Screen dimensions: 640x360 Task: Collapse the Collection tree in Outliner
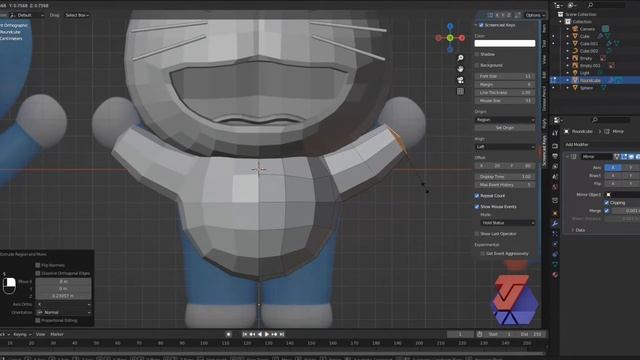coord(561,21)
